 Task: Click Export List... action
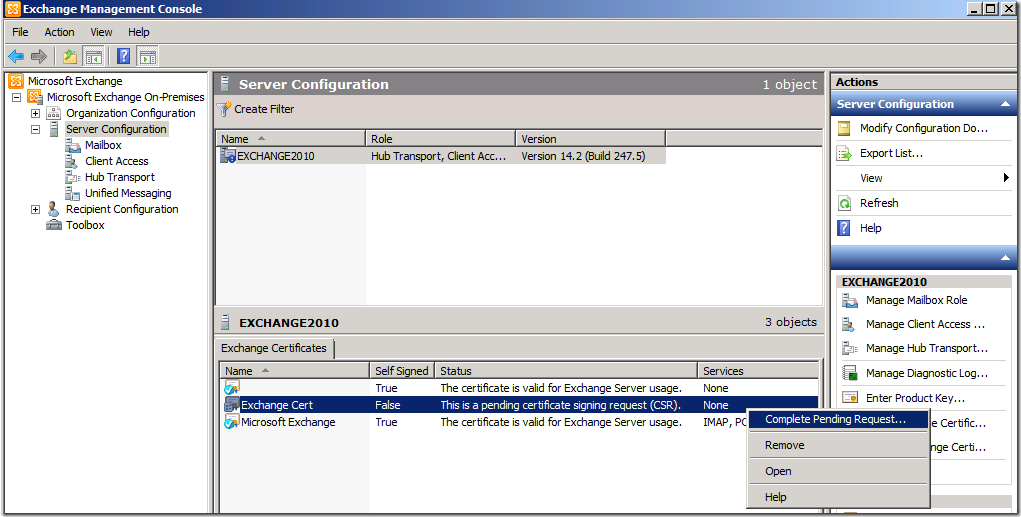click(x=891, y=154)
